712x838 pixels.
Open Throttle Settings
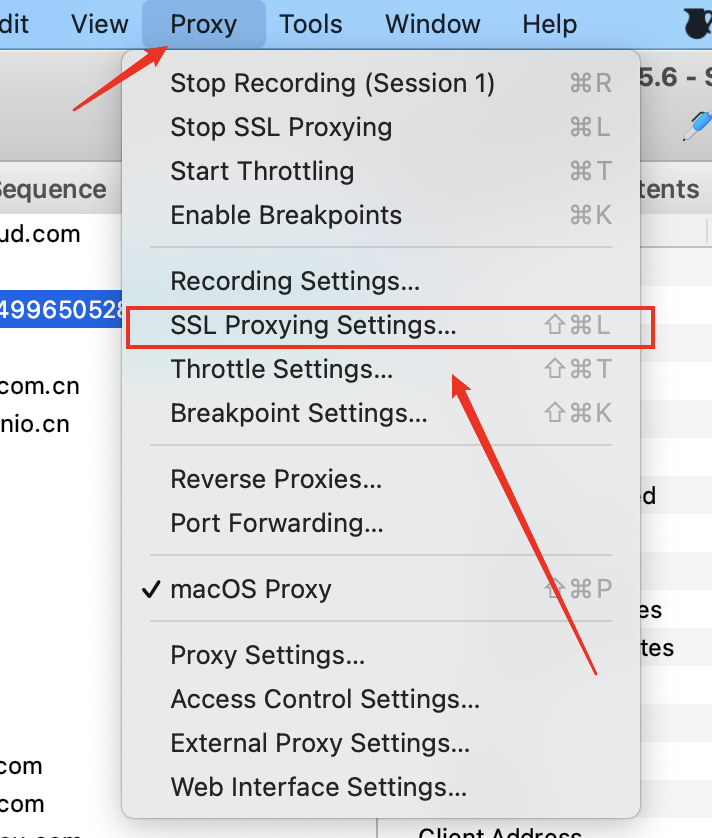[x=282, y=369]
